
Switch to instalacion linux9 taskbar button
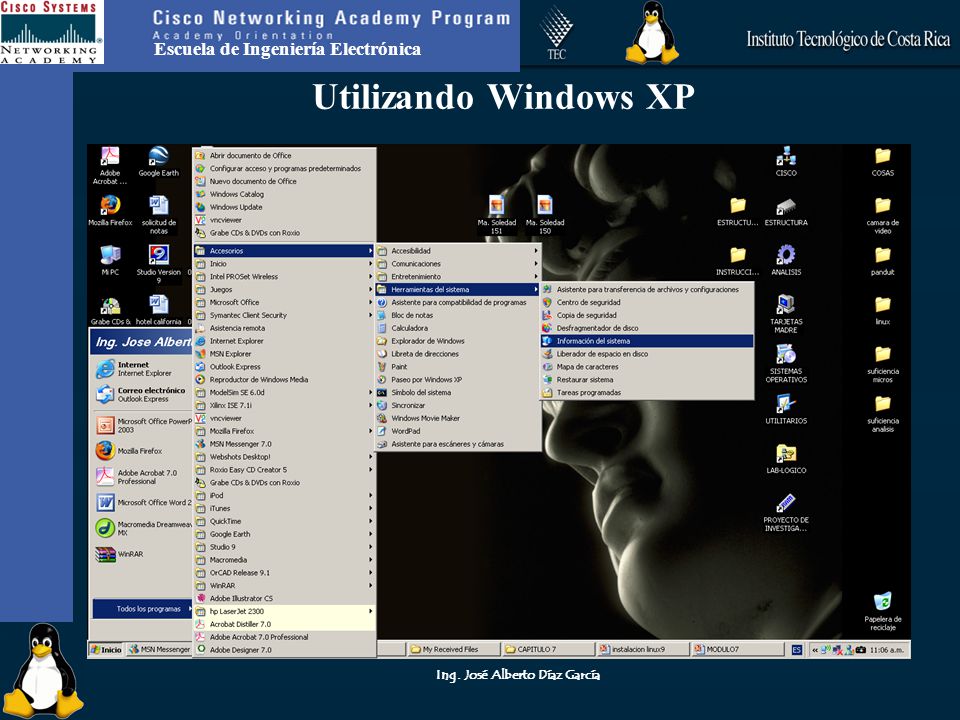643,649
